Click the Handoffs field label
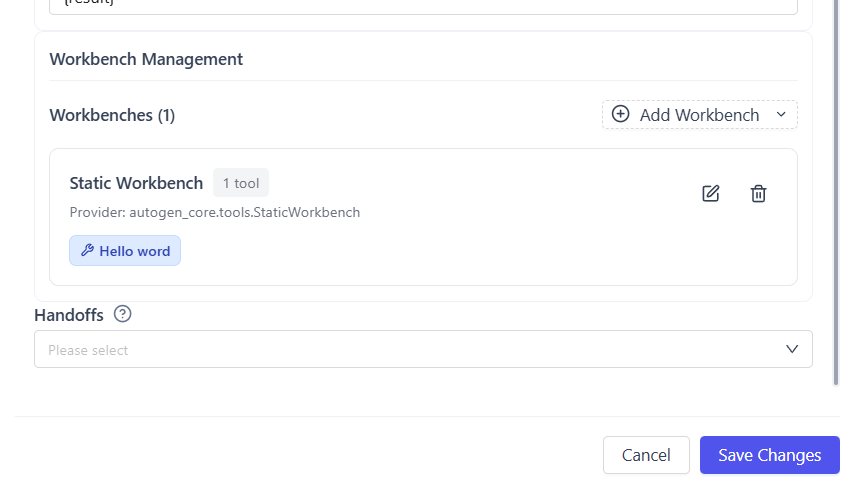This screenshot has width=868, height=492. tap(69, 314)
